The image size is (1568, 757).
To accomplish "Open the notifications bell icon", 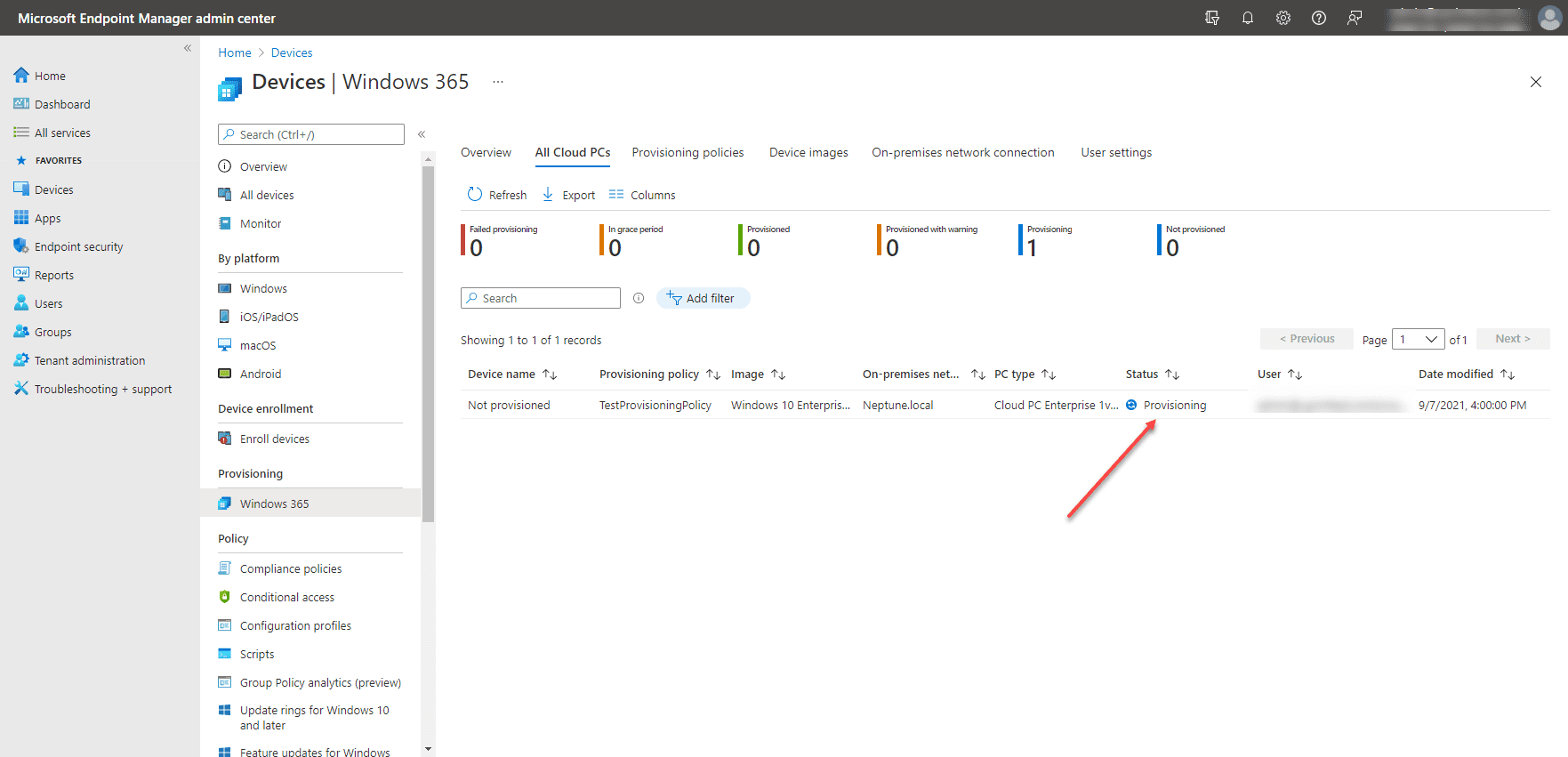I will [x=1247, y=18].
